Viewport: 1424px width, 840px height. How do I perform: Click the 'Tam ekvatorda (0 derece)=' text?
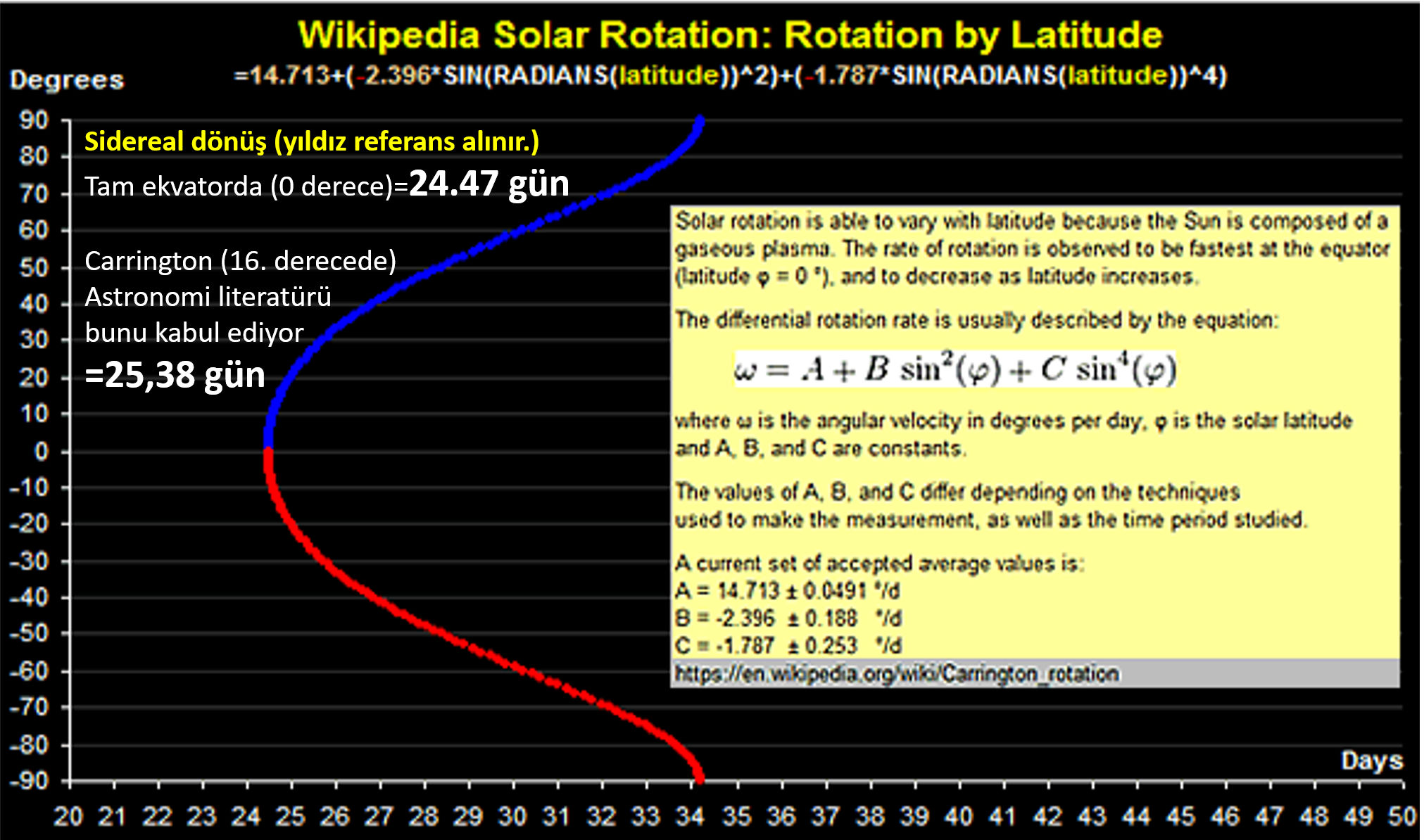tap(246, 187)
